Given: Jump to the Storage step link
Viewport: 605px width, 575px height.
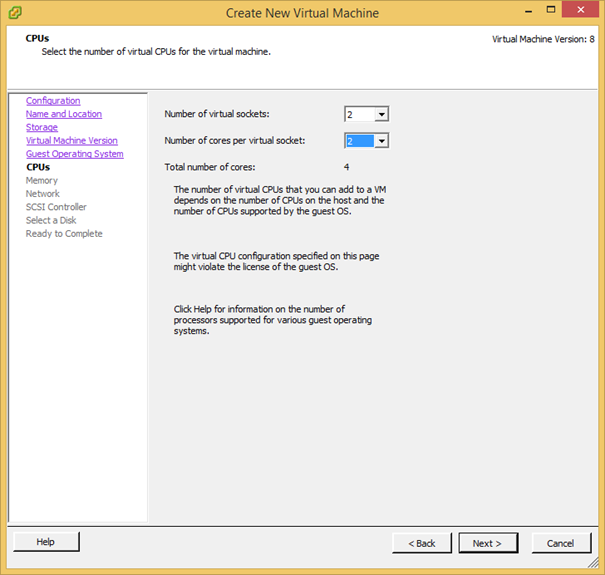Looking at the screenshot, I should coord(42,127).
